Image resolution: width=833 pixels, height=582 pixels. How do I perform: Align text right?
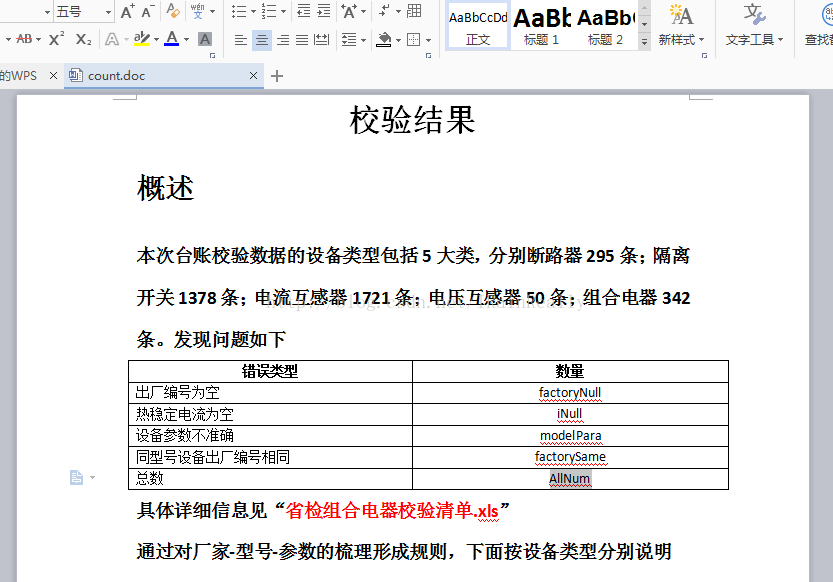pyautogui.click(x=283, y=40)
